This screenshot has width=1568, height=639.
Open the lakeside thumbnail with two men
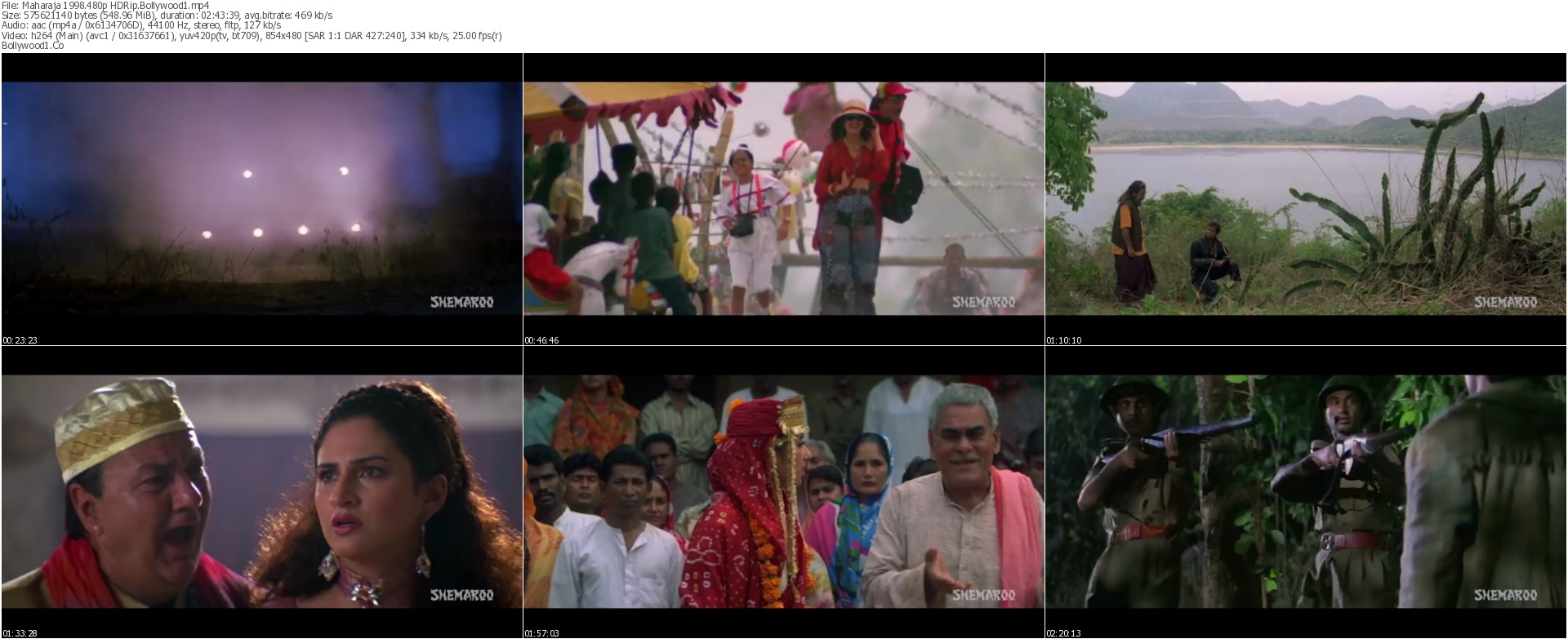click(1306, 199)
